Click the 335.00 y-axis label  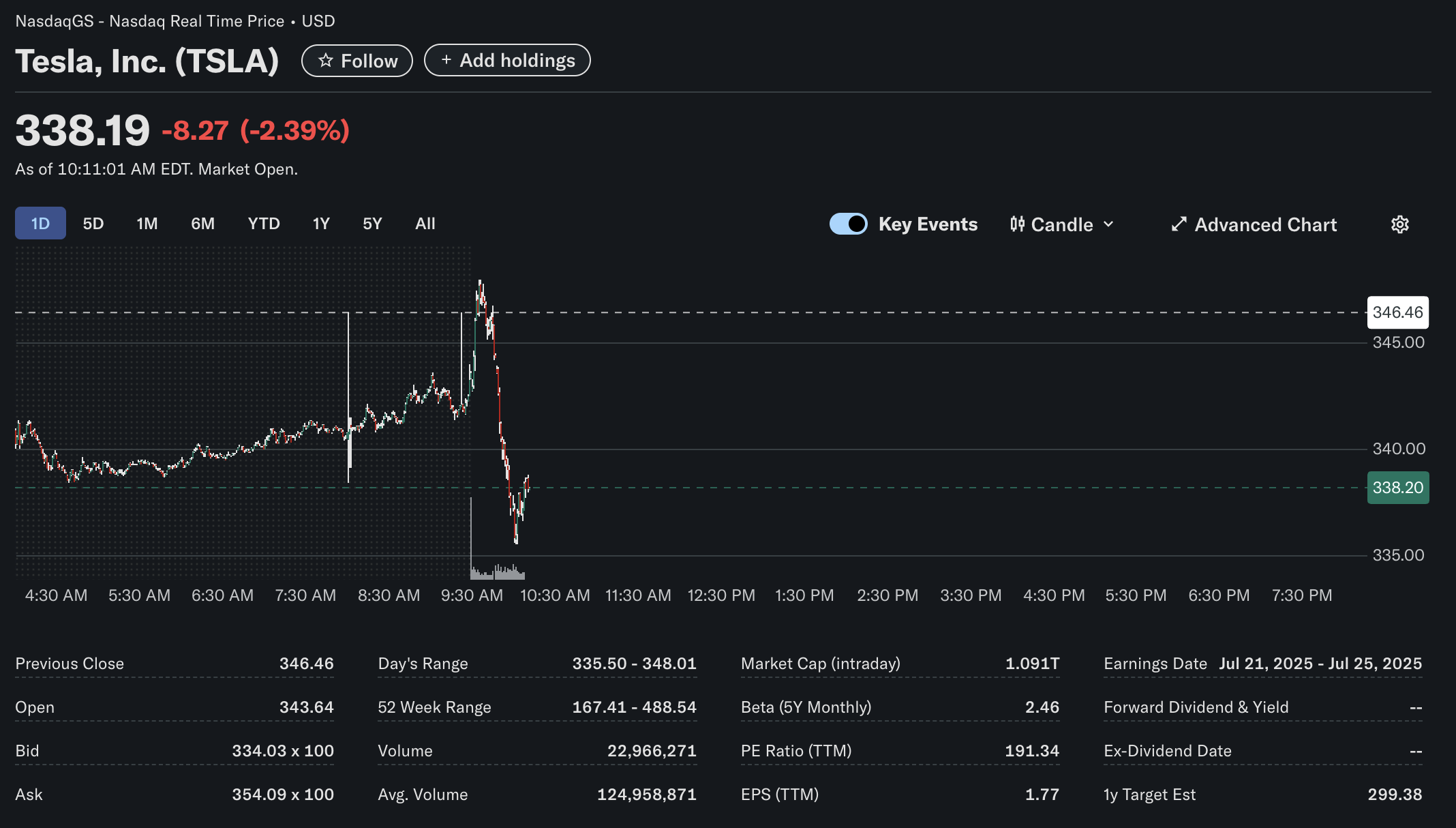coord(1398,555)
